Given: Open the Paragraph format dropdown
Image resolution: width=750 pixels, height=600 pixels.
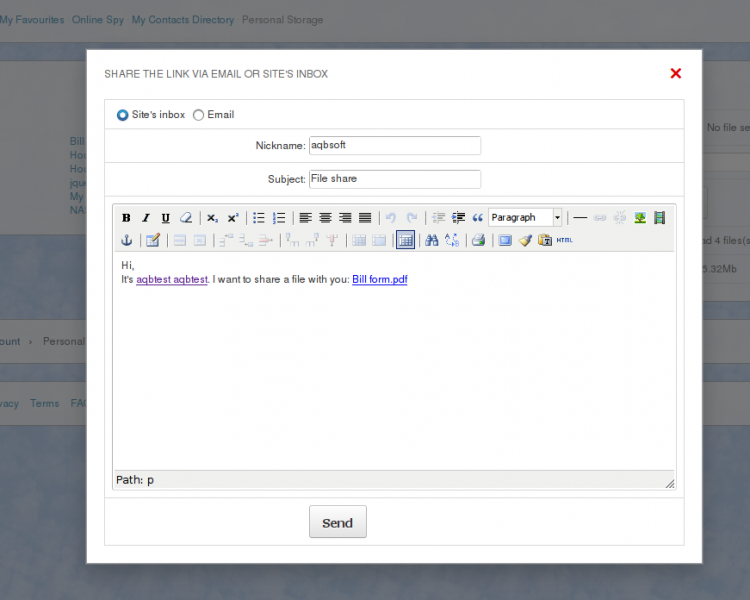Looking at the screenshot, I should pos(525,218).
